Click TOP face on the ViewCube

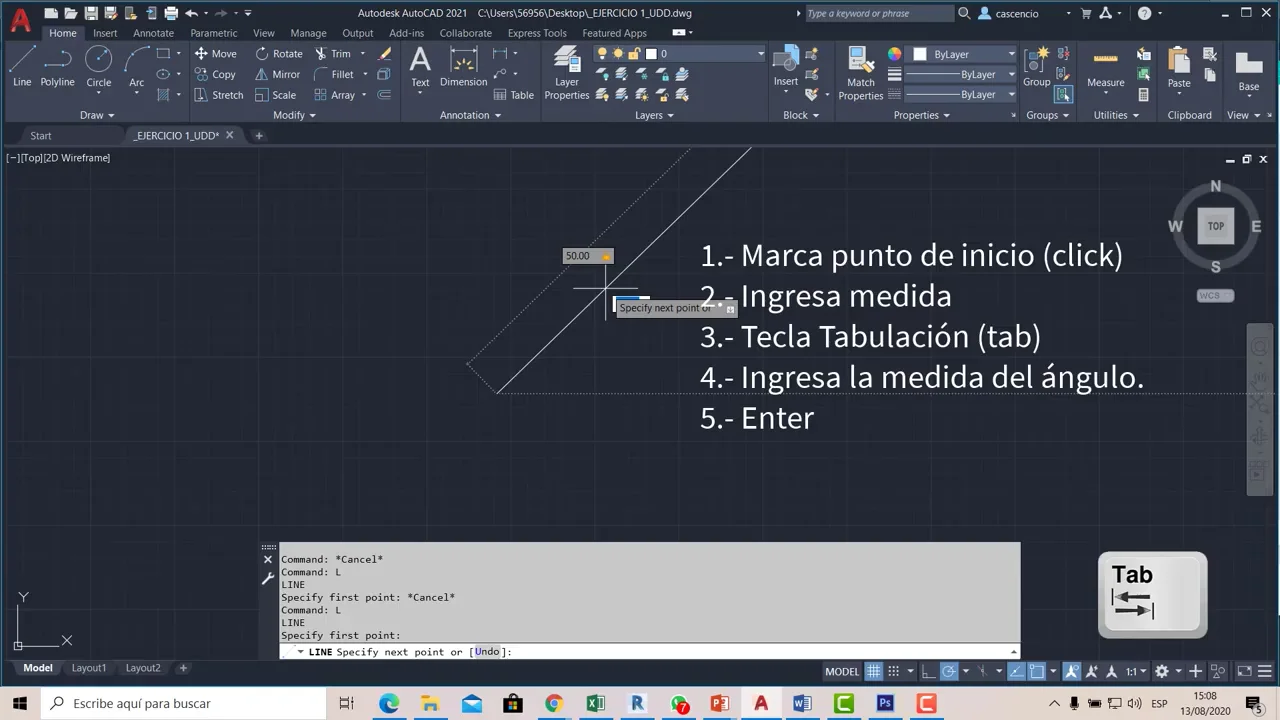coord(1215,226)
